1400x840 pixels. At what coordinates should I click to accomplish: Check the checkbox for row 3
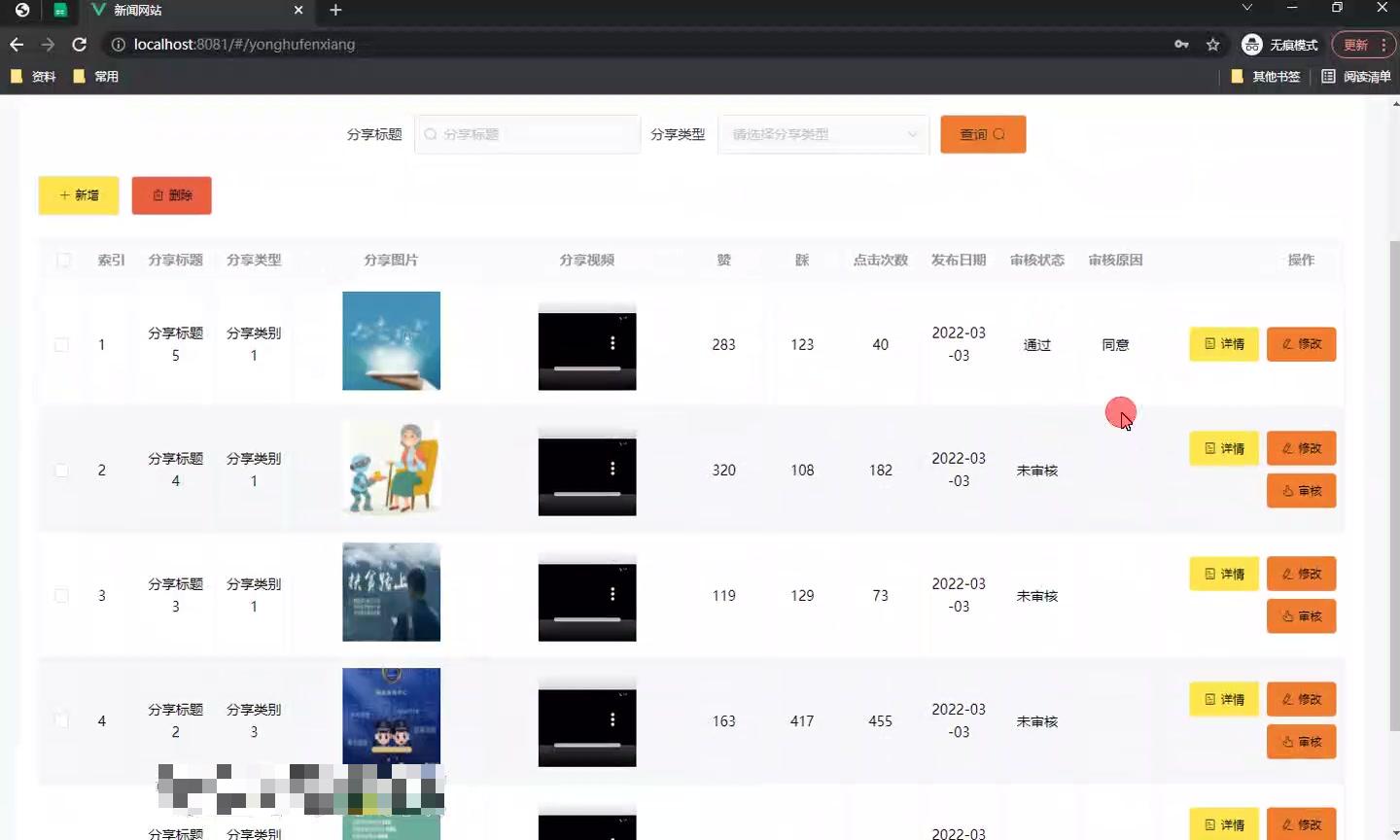point(61,596)
